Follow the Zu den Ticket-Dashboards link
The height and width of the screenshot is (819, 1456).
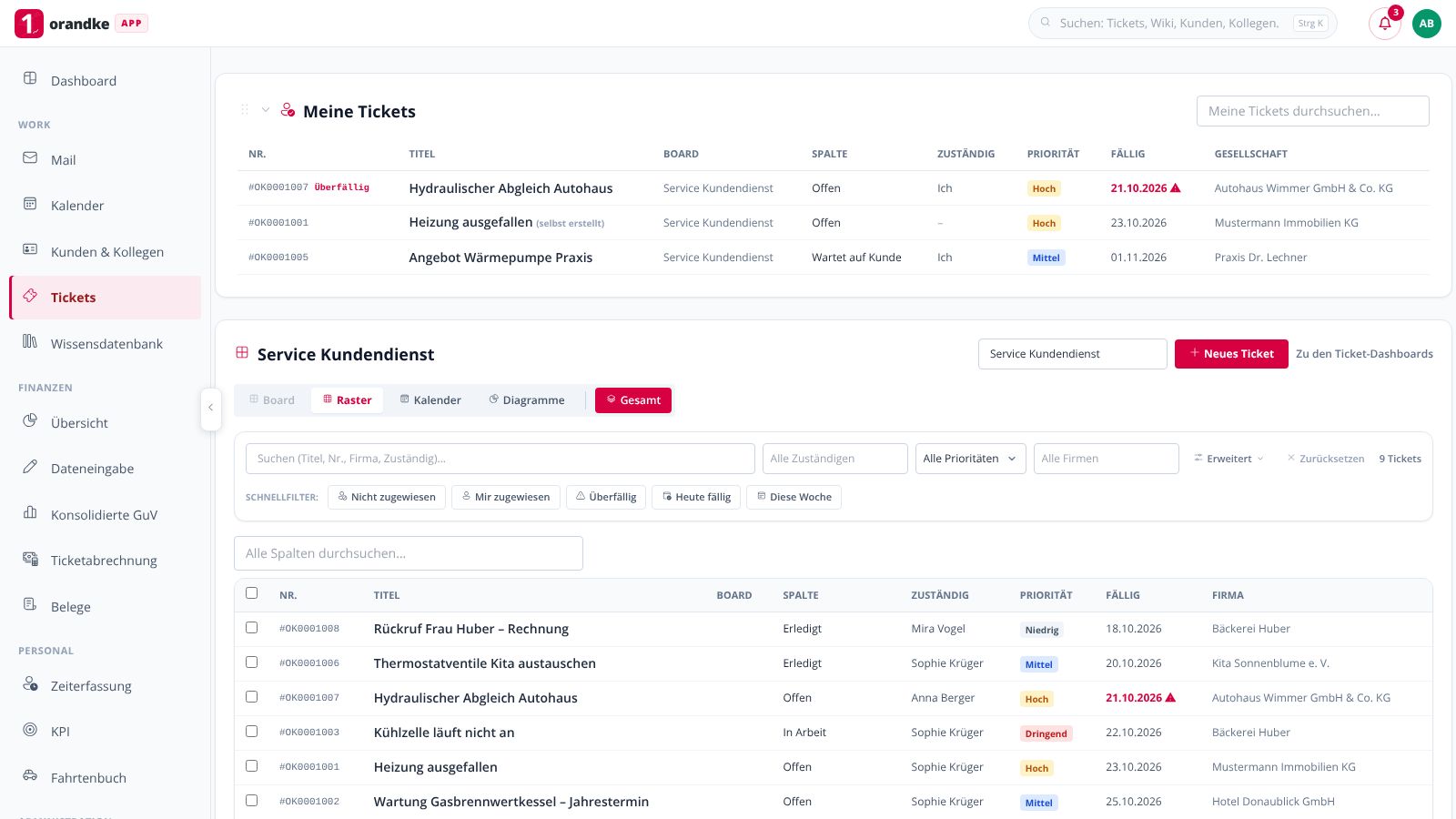tap(1364, 354)
